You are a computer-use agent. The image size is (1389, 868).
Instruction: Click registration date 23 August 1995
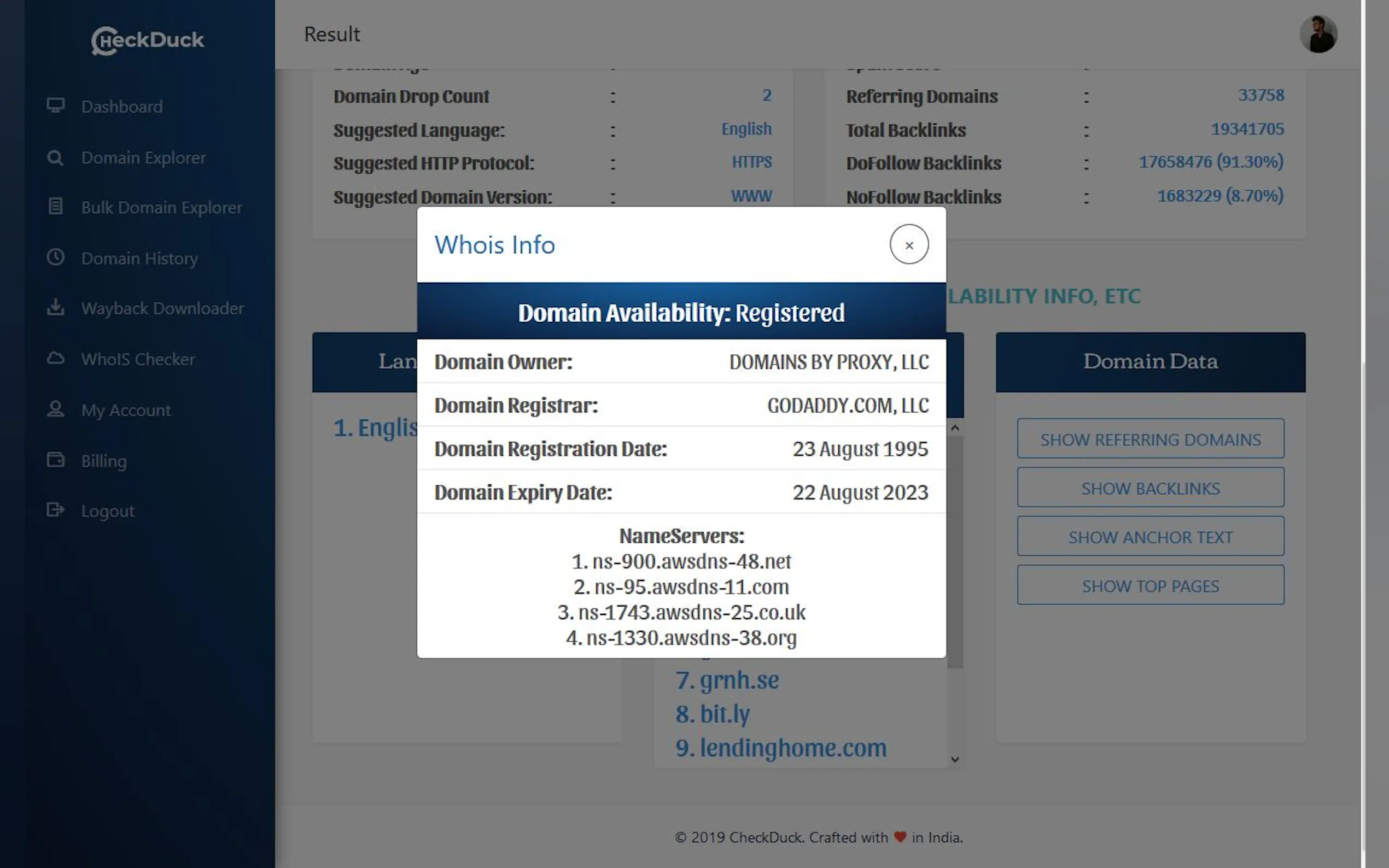pos(860,449)
